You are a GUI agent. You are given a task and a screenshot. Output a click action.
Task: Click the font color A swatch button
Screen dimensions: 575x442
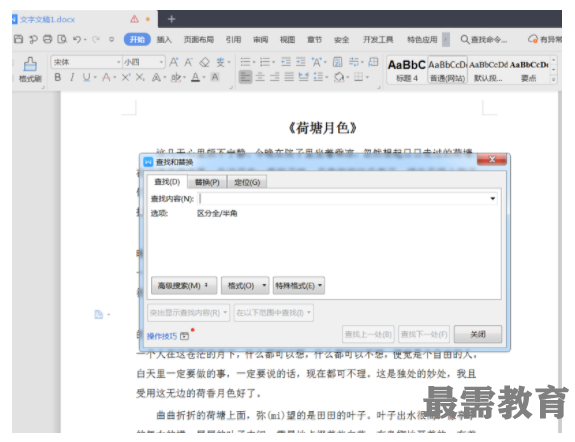click(195, 77)
